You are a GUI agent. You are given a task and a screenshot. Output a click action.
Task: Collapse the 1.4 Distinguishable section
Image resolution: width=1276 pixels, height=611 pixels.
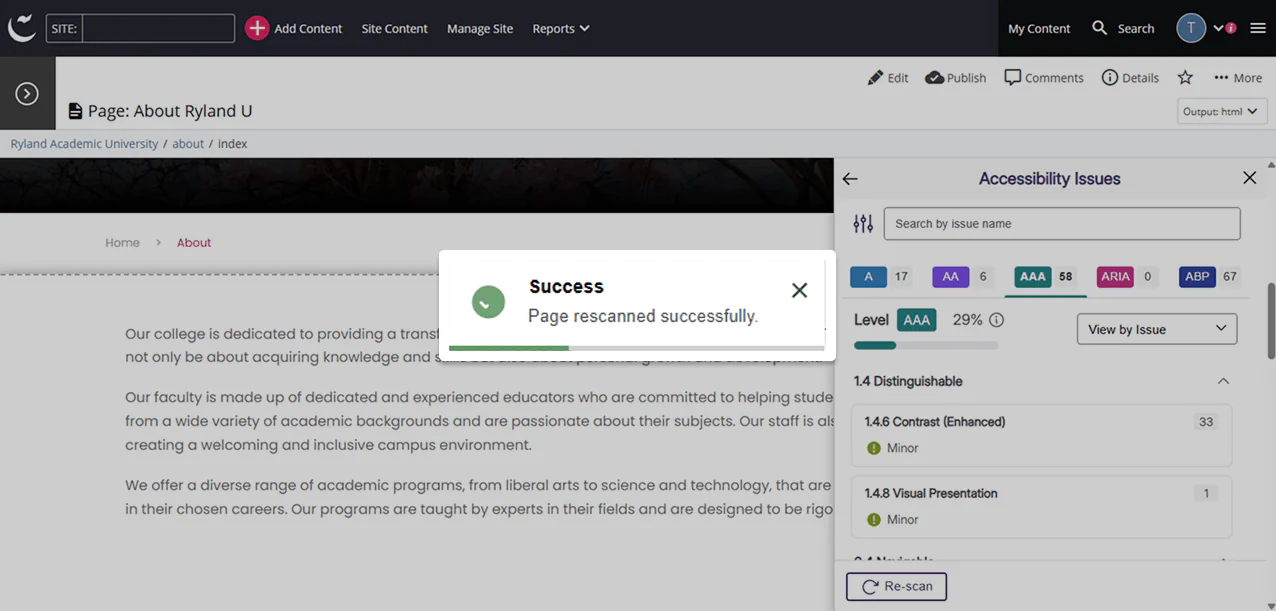1223,381
